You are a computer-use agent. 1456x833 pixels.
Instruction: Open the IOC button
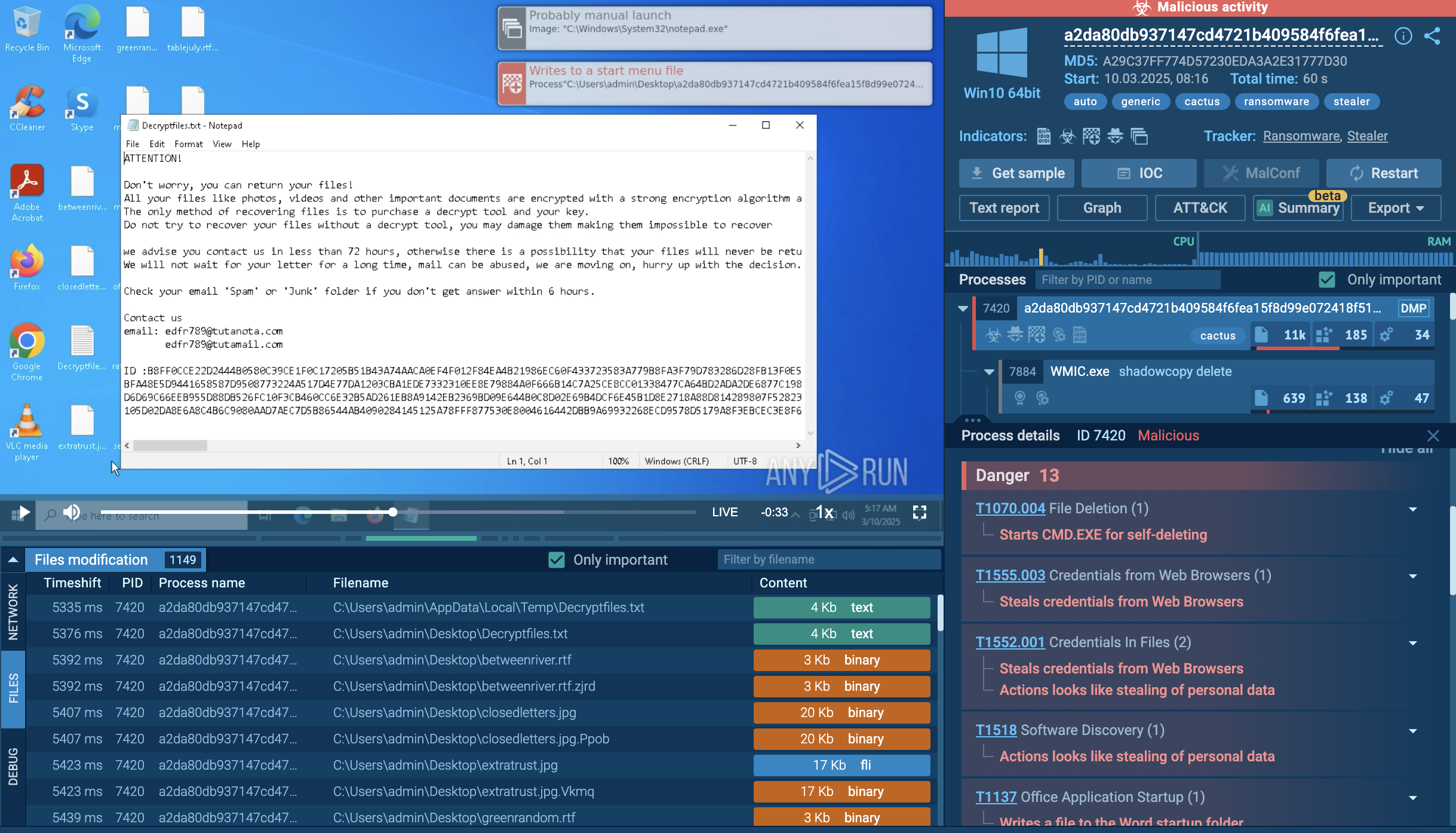coord(1139,173)
